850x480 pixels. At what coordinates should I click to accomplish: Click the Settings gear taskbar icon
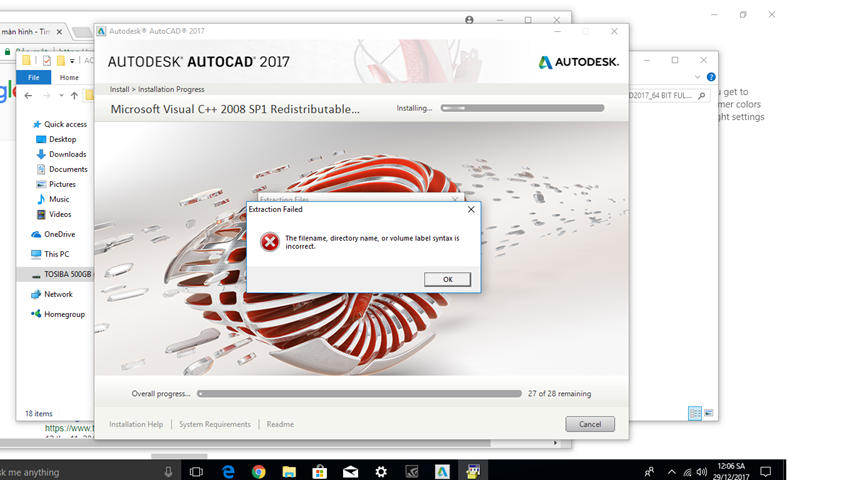[381, 471]
